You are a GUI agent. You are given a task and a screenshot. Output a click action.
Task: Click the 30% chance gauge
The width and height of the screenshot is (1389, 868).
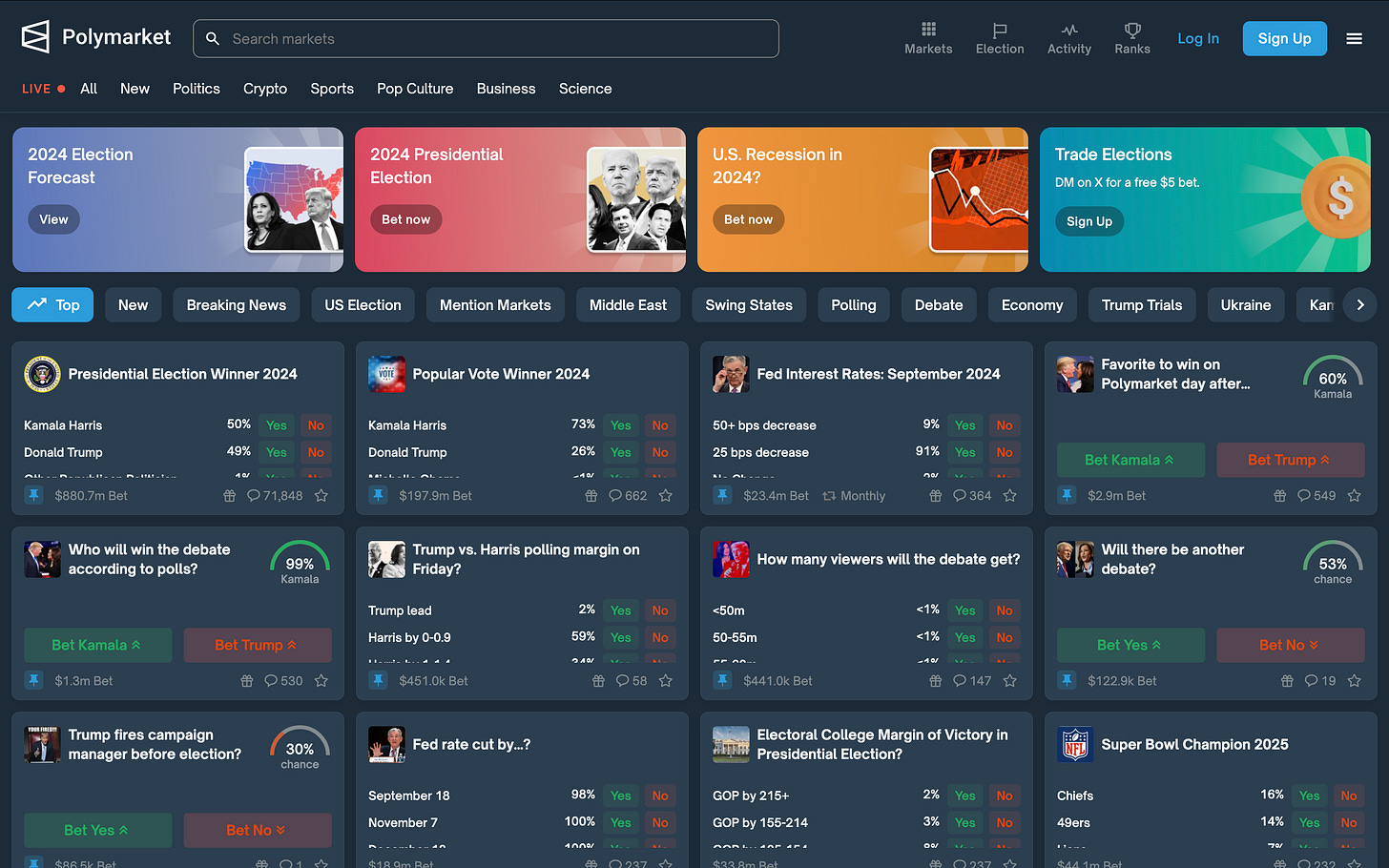[x=300, y=748]
